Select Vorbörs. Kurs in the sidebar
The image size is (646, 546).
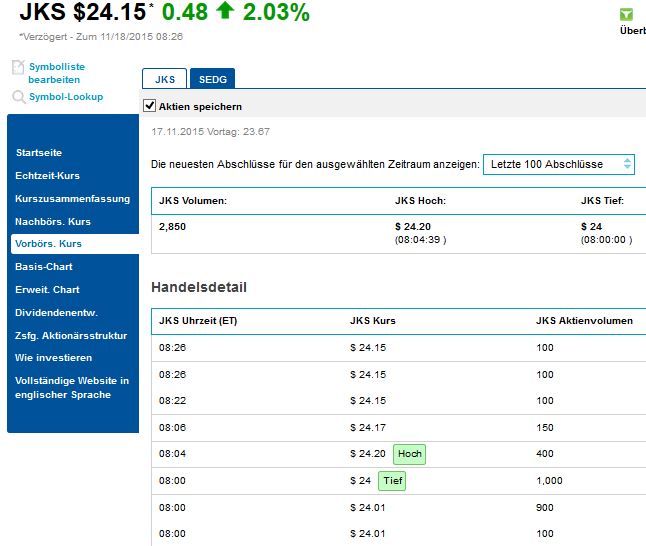75,244
